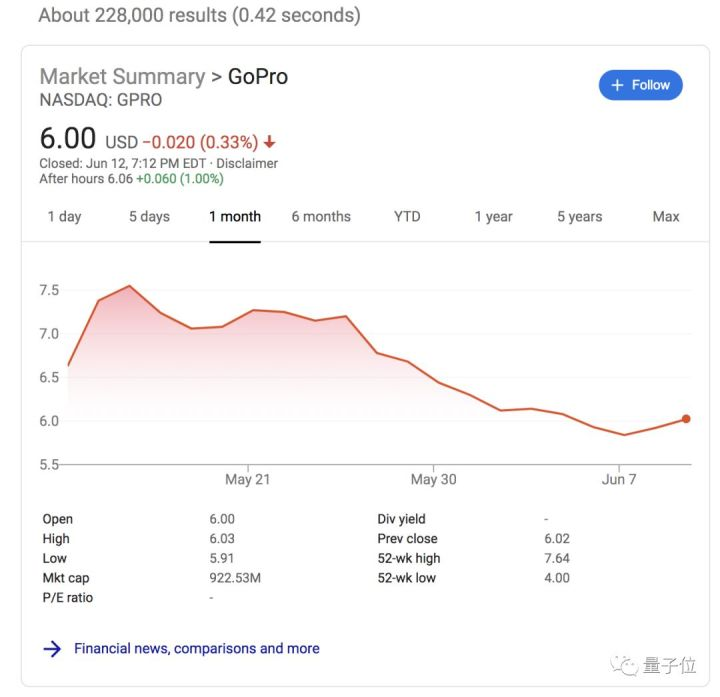Select the 1 month tab
720x697 pixels.
pyautogui.click(x=235, y=216)
